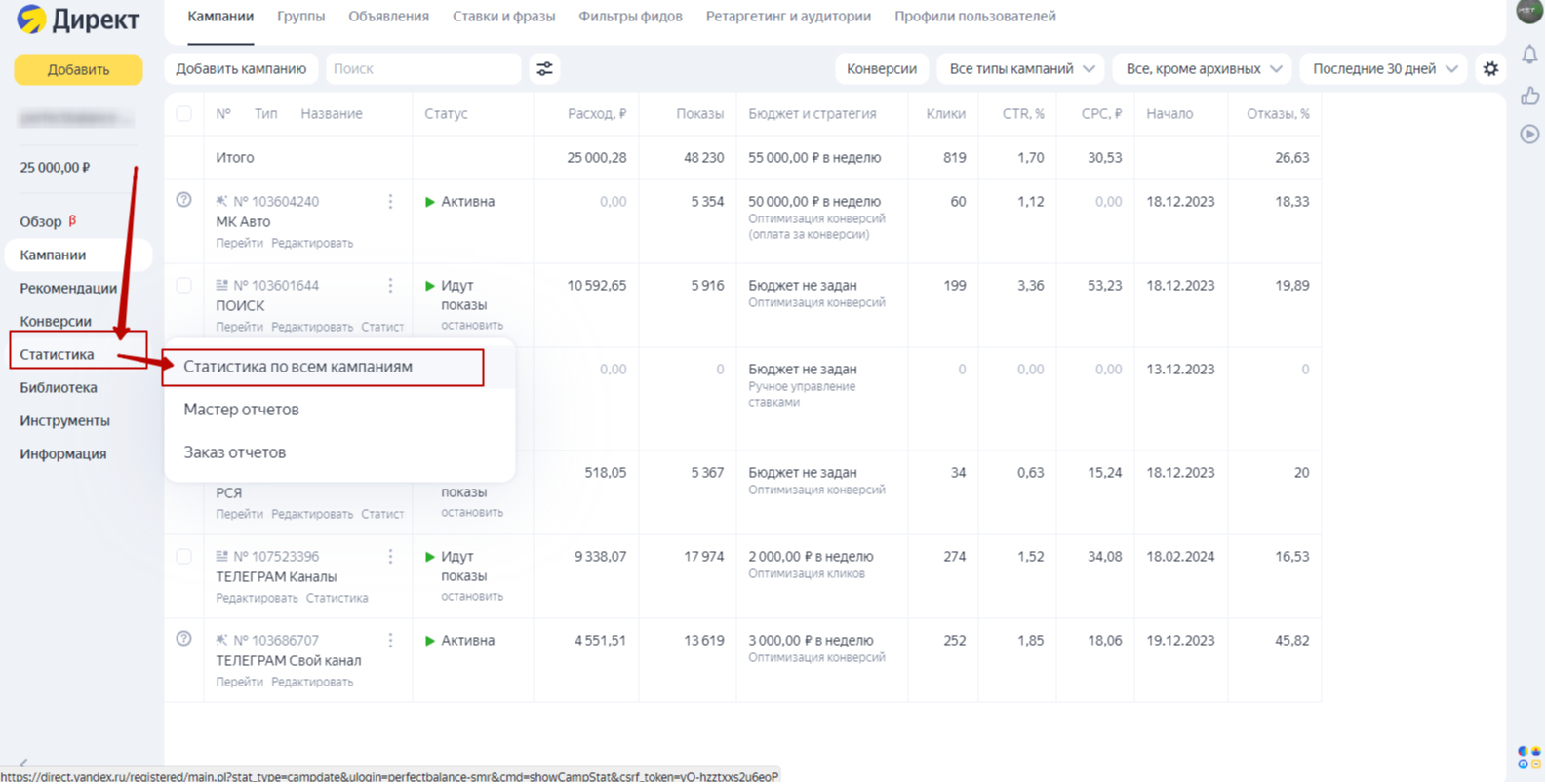Click campaign type icon next to № 107523396
The height and width of the screenshot is (784, 1546).
tap(221, 556)
